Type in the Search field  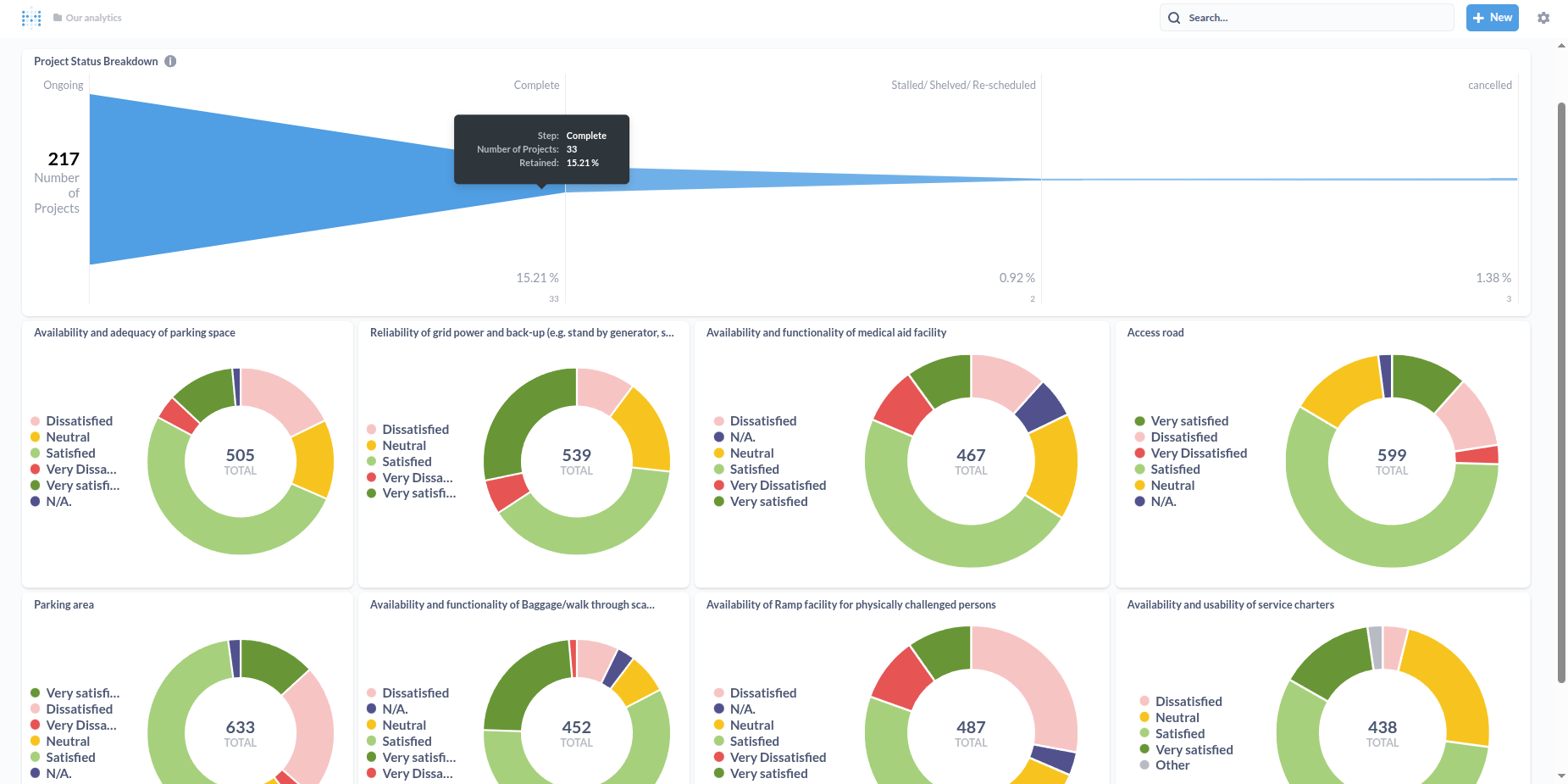1313,18
